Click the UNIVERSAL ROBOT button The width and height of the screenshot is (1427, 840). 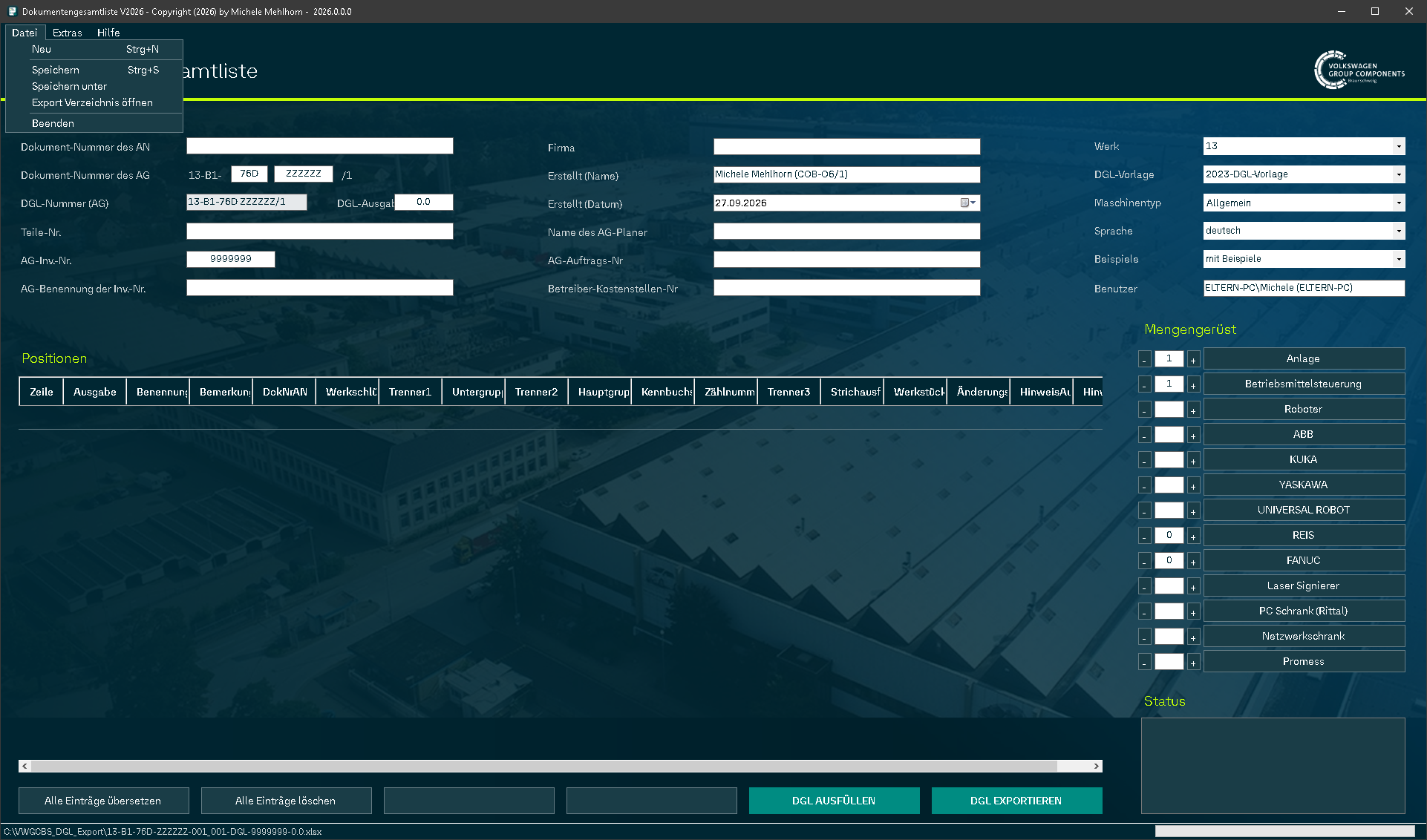(1304, 510)
